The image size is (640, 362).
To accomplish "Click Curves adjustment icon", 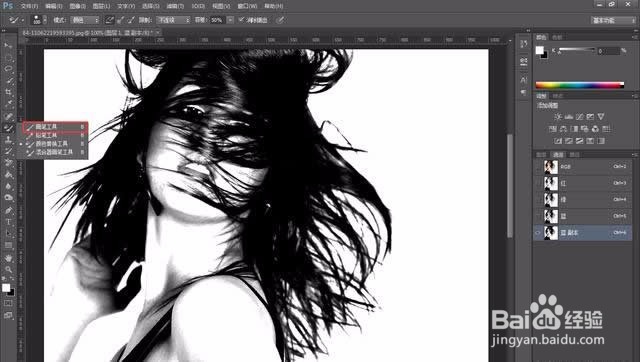I will click(579, 117).
